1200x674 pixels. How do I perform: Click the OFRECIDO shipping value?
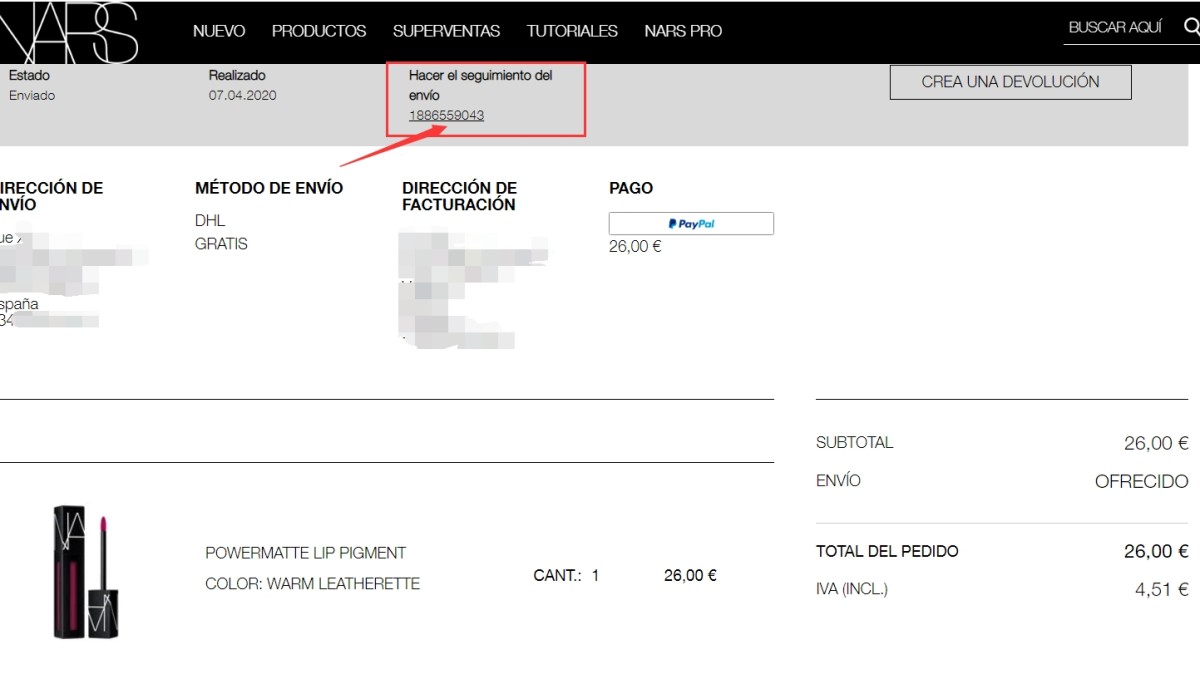(1141, 482)
